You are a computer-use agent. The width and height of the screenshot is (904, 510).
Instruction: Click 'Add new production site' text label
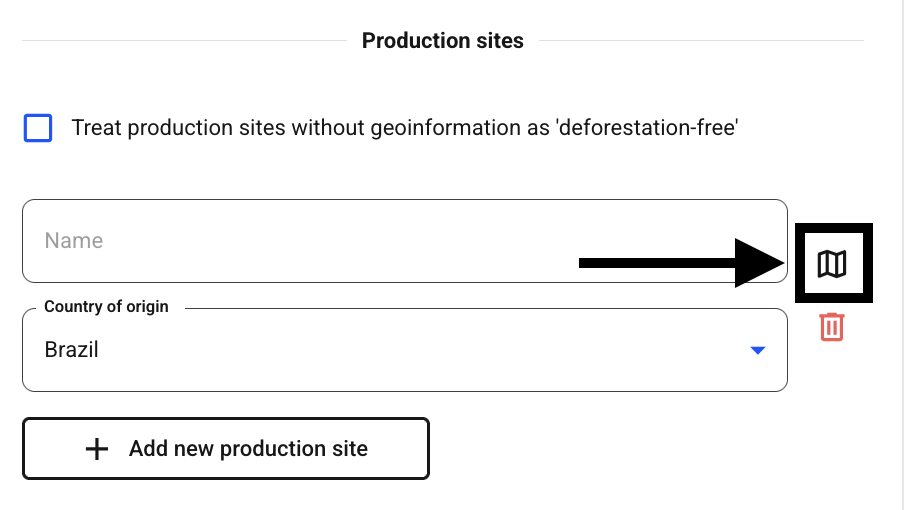coord(248,449)
